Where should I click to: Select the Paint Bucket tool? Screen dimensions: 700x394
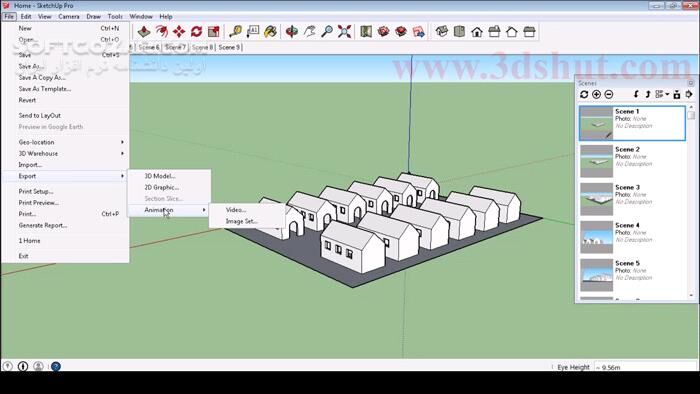[x=270, y=31]
